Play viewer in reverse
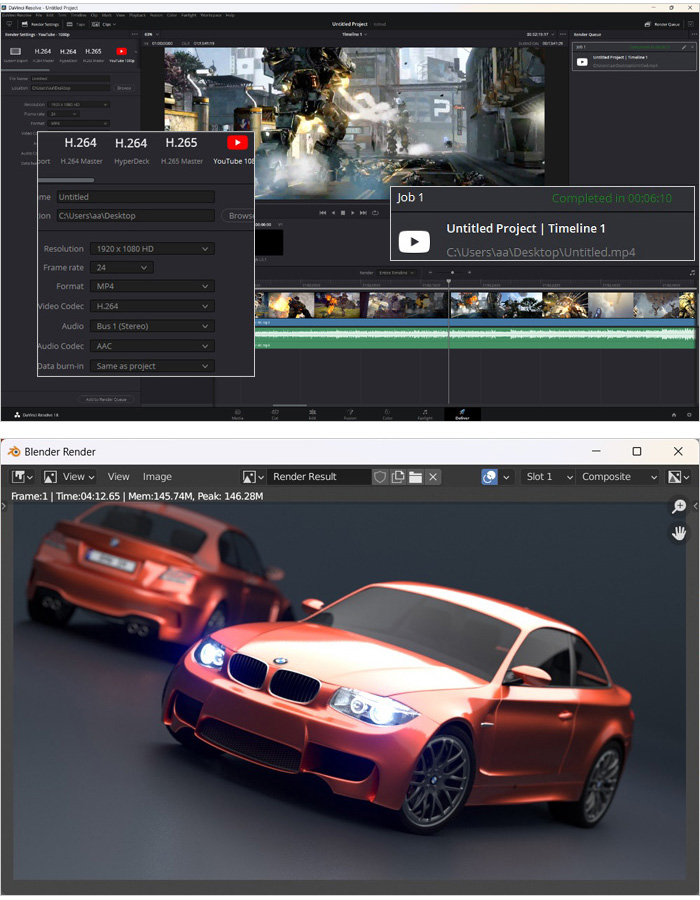Image resolution: width=700 pixels, height=900 pixels. point(333,212)
